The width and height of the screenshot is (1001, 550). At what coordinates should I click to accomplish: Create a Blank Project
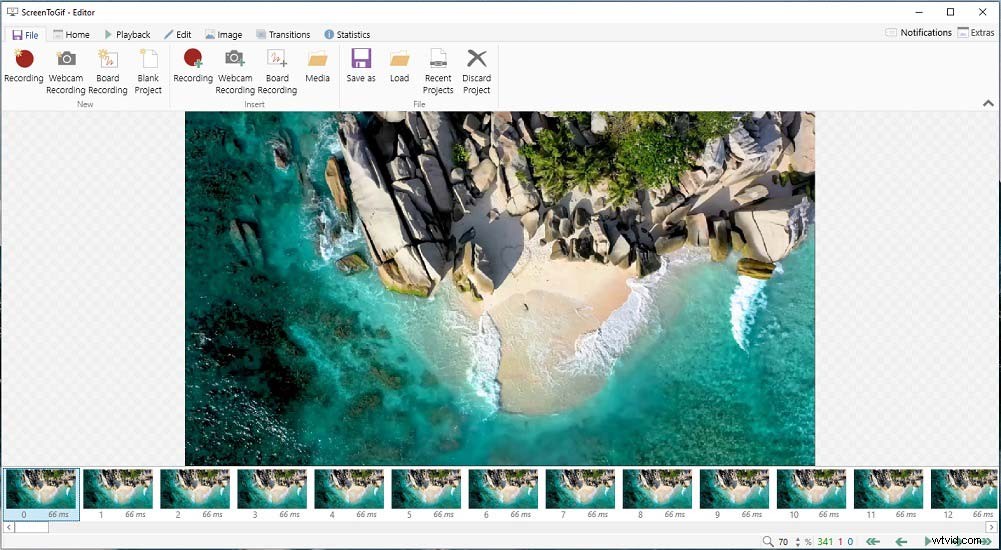tap(148, 71)
